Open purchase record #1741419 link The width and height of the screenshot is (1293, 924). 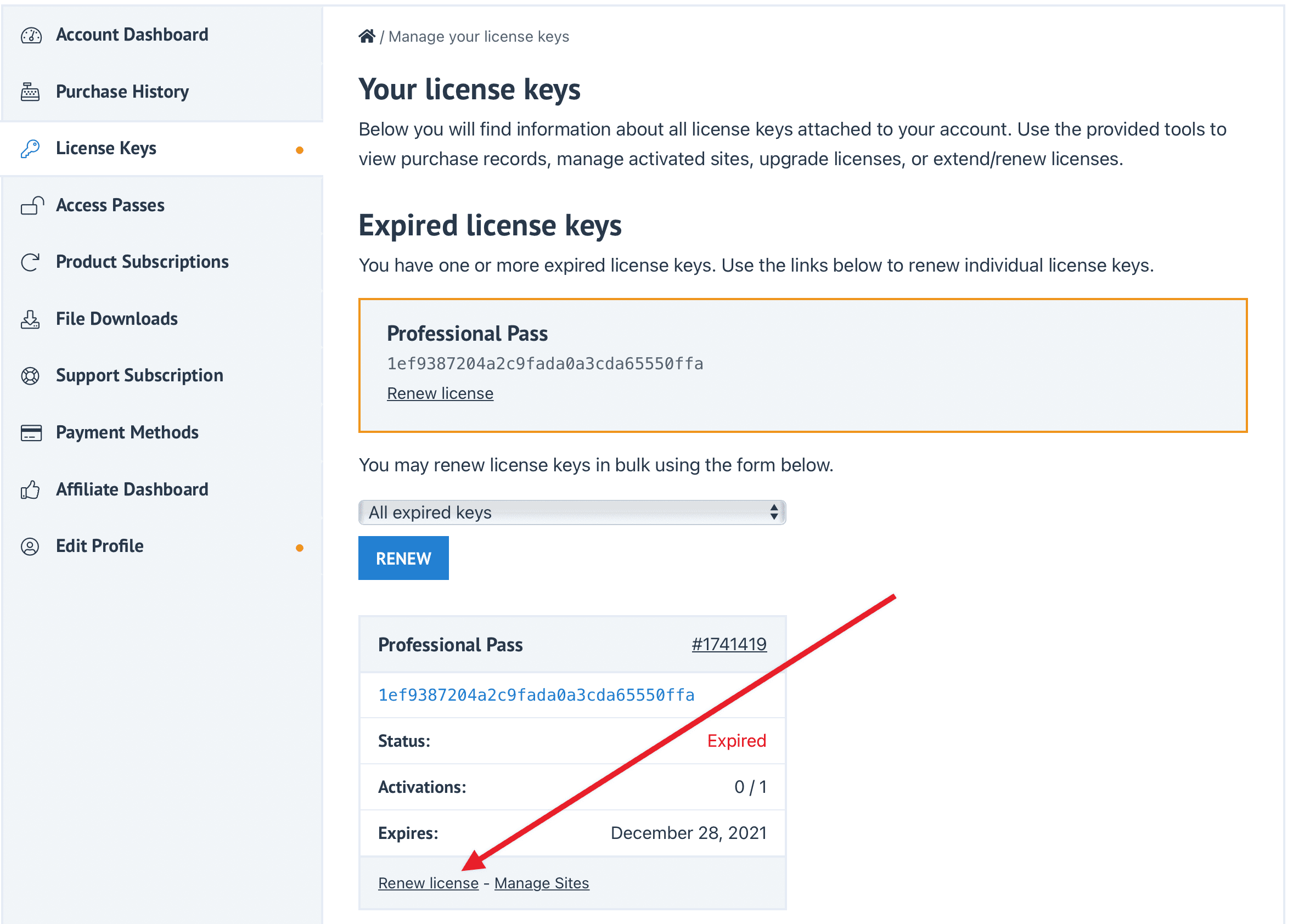pyautogui.click(x=728, y=645)
